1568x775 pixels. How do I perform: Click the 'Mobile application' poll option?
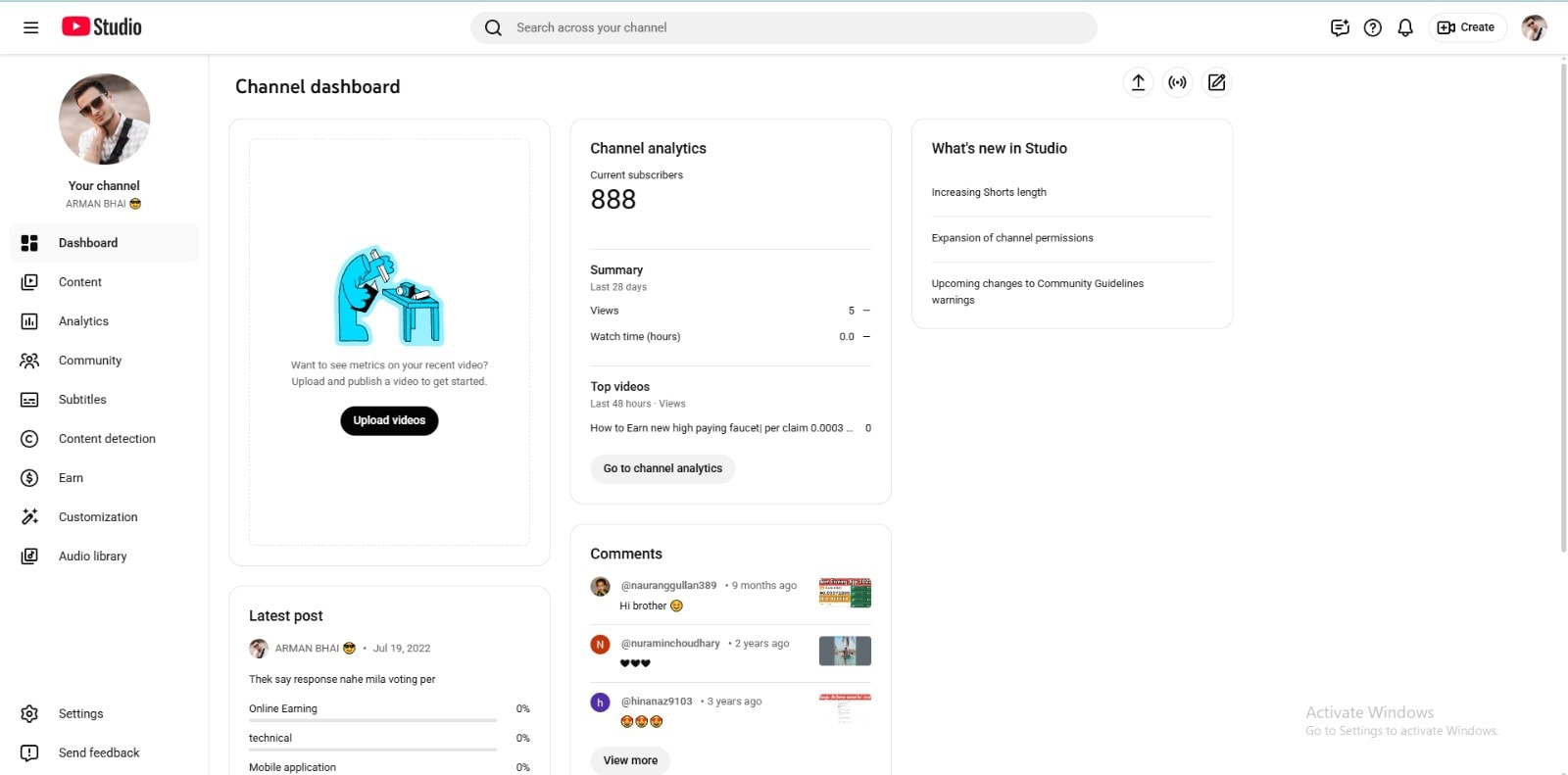[x=292, y=767]
